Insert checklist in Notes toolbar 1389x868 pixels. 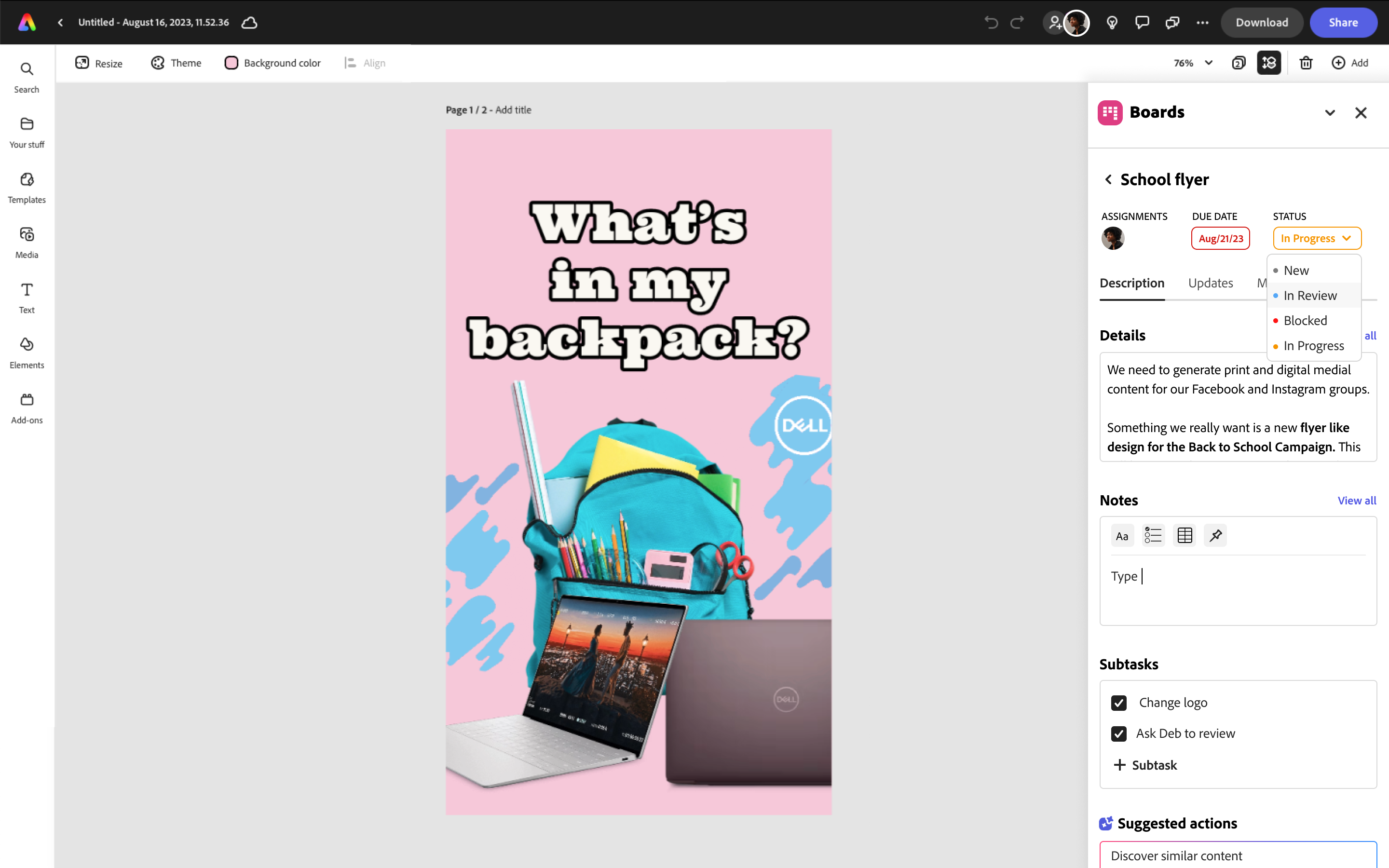click(x=1153, y=536)
